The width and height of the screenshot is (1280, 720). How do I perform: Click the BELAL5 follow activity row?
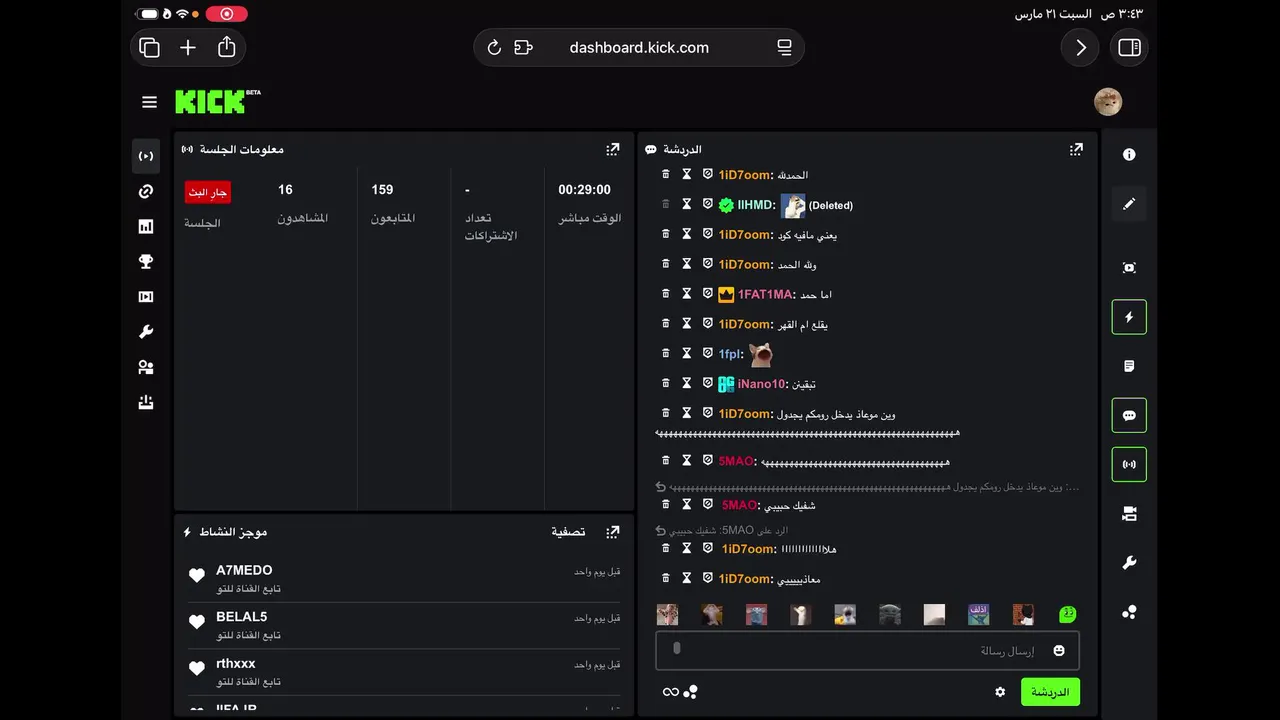(x=404, y=625)
